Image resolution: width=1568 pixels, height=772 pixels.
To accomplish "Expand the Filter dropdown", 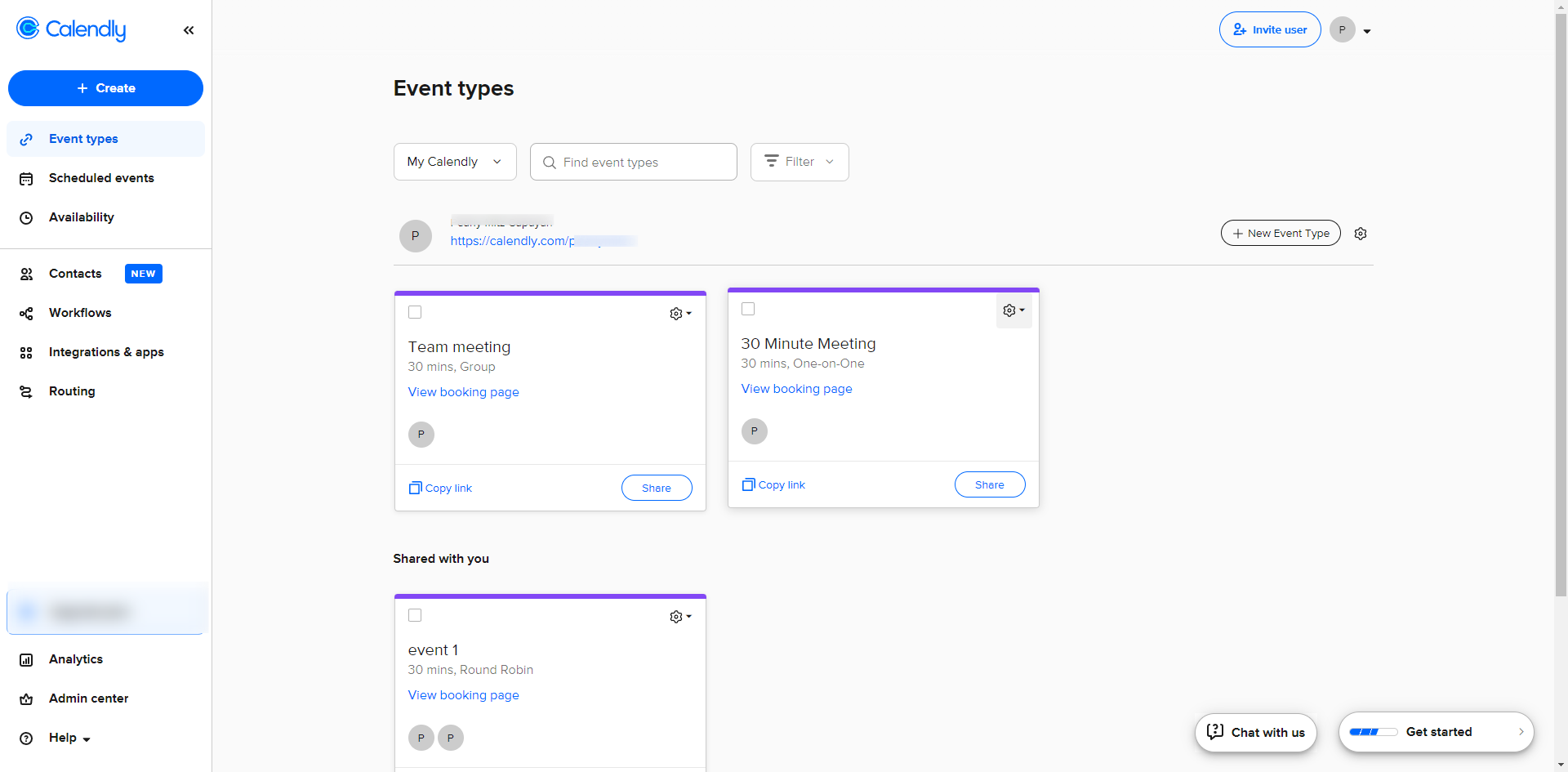I will click(x=800, y=162).
